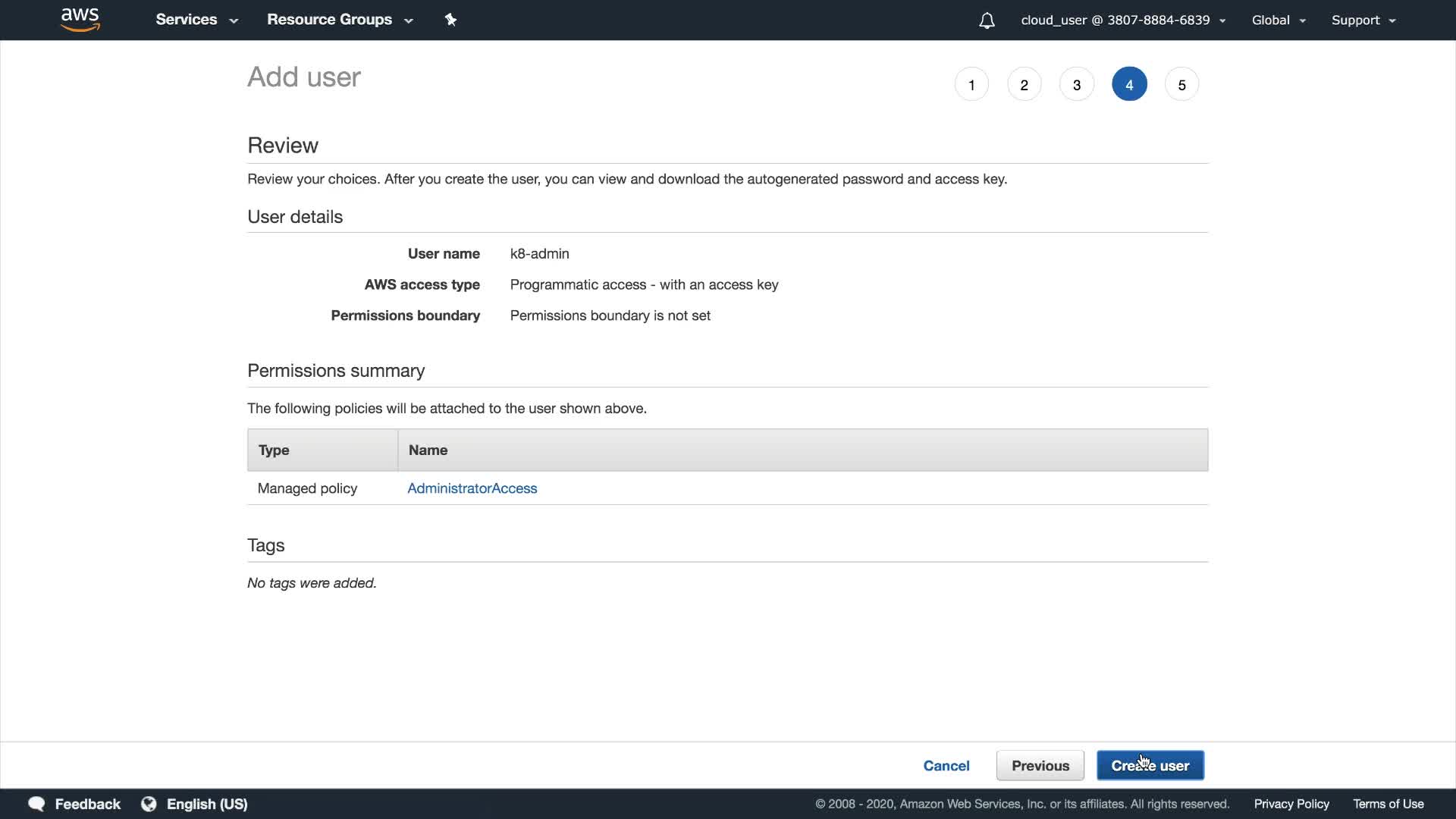Open the Privacy Policy link
This screenshot has height=819, width=1456.
[1291, 804]
